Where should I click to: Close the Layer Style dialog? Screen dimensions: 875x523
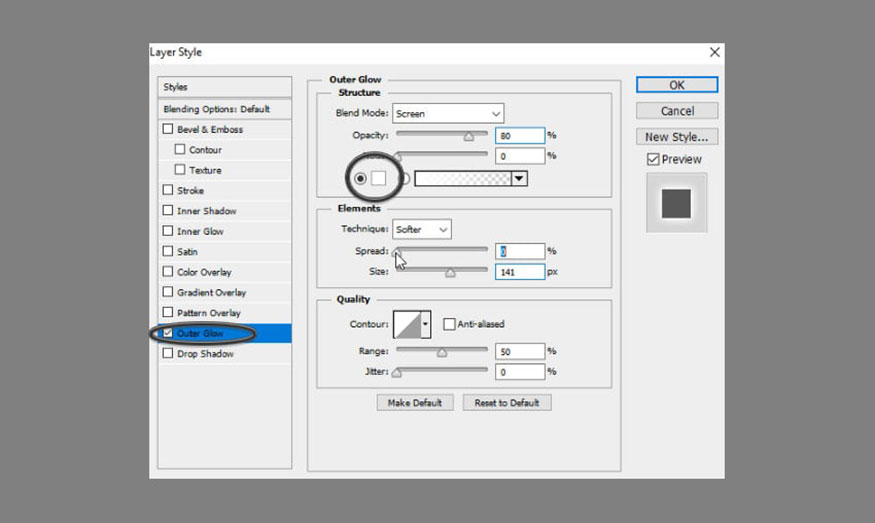[714, 52]
